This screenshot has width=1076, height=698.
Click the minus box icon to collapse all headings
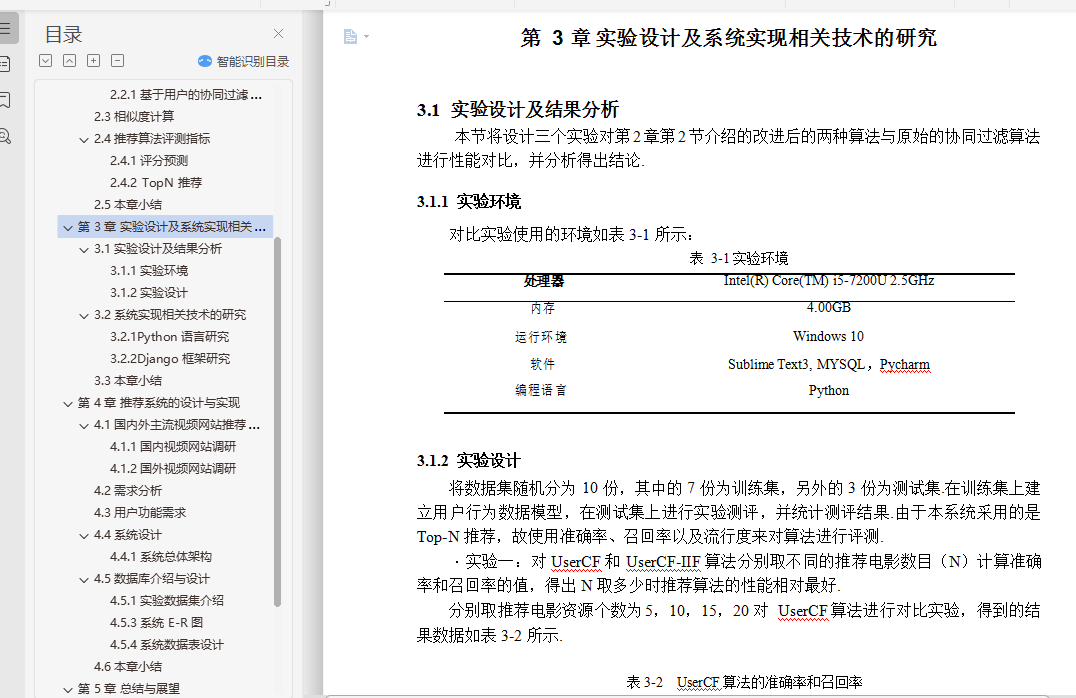click(117, 60)
